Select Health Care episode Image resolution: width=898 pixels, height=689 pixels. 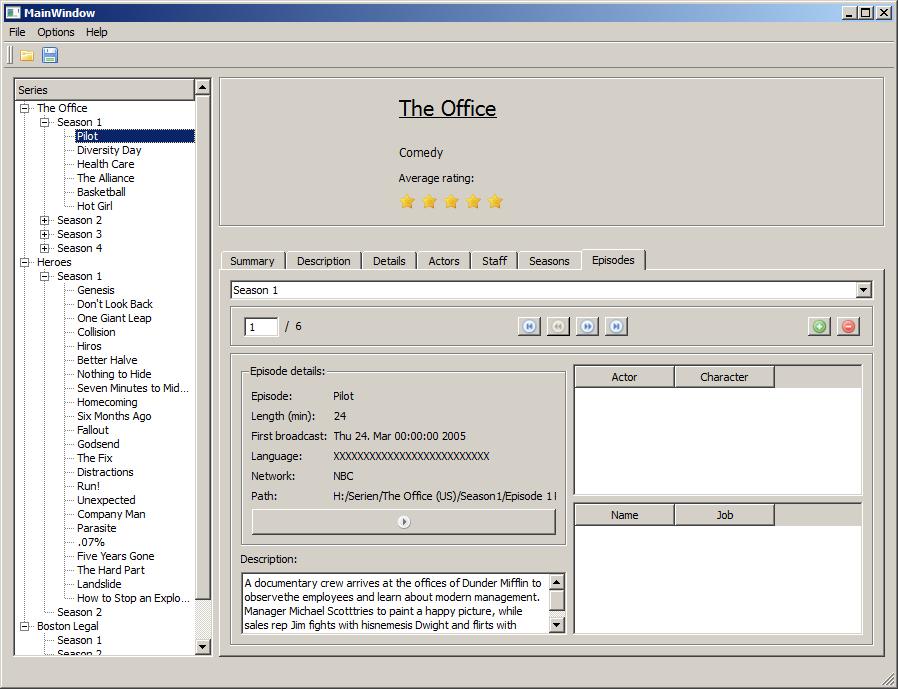click(106, 164)
